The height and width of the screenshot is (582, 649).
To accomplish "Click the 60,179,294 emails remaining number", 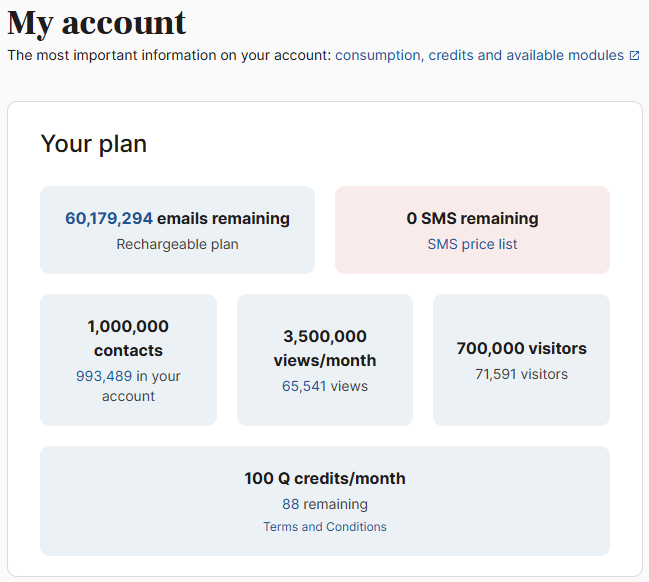I will (x=109, y=219).
